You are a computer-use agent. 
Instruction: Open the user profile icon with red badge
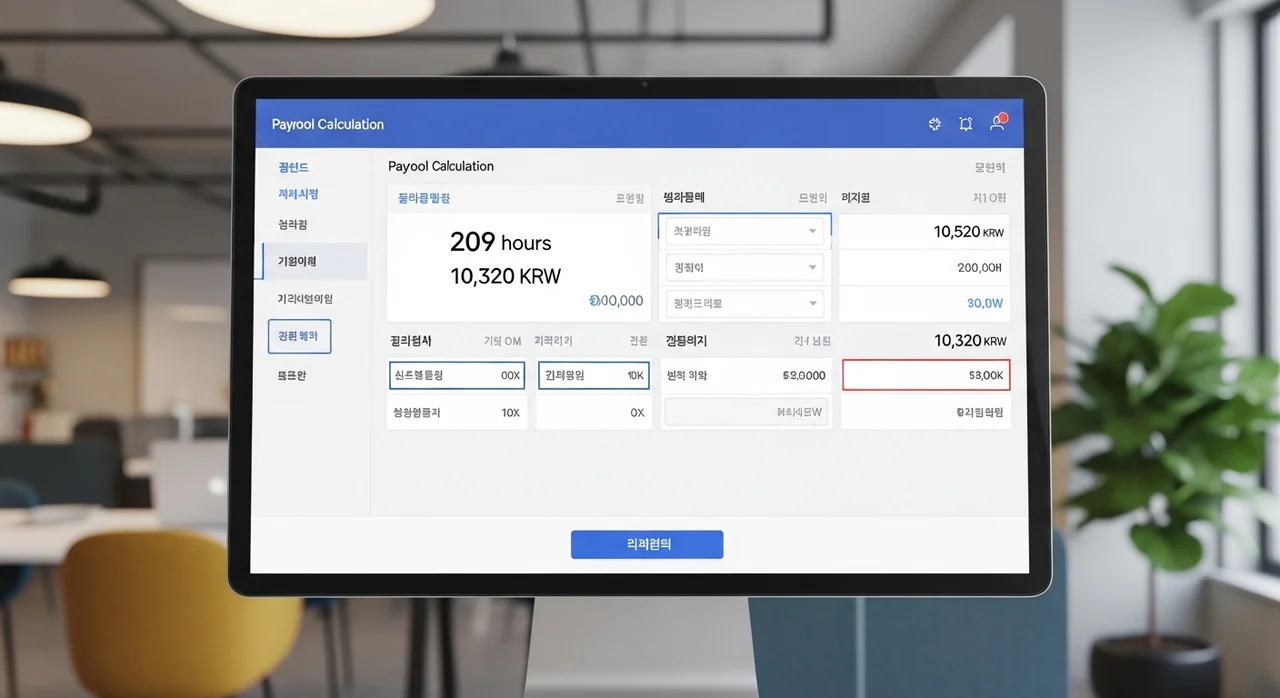tap(996, 124)
